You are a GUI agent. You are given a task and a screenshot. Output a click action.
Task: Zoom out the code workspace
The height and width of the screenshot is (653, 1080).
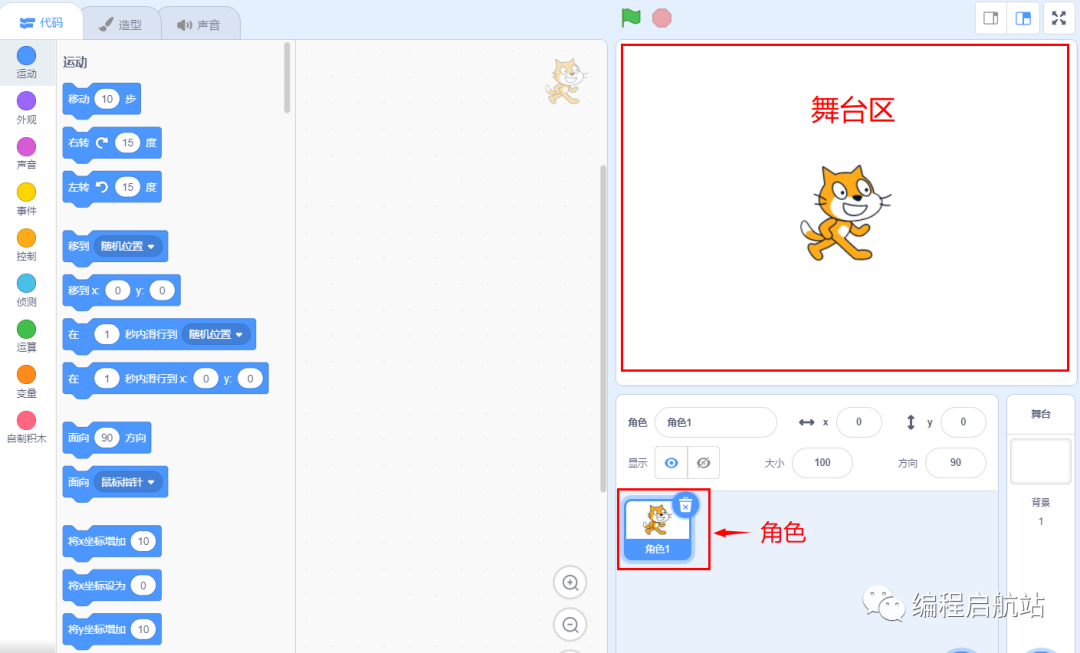click(570, 625)
